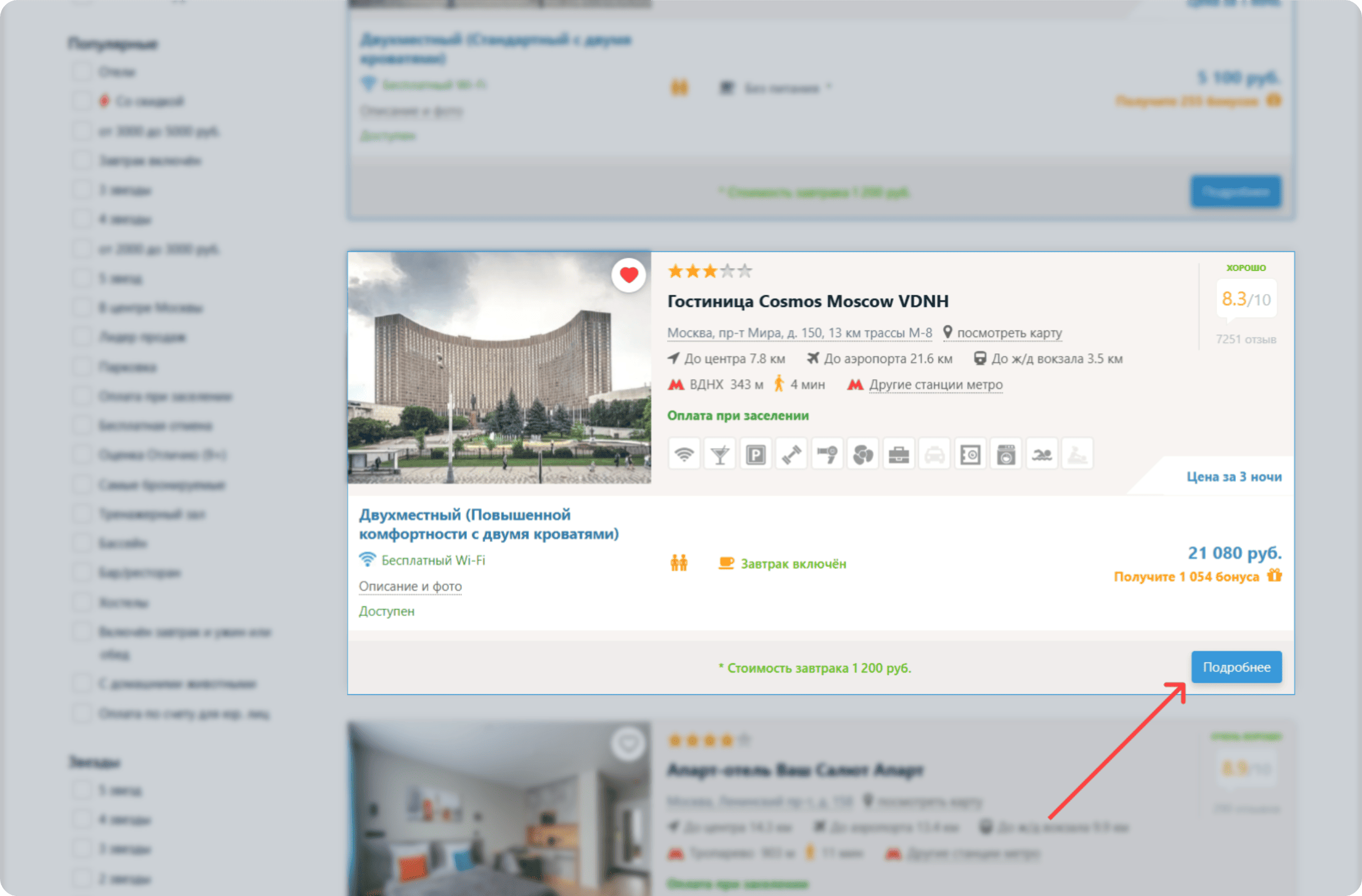Click the gift icon next to bonus text
Viewport: 1362px width, 896px height.
coord(1274,575)
